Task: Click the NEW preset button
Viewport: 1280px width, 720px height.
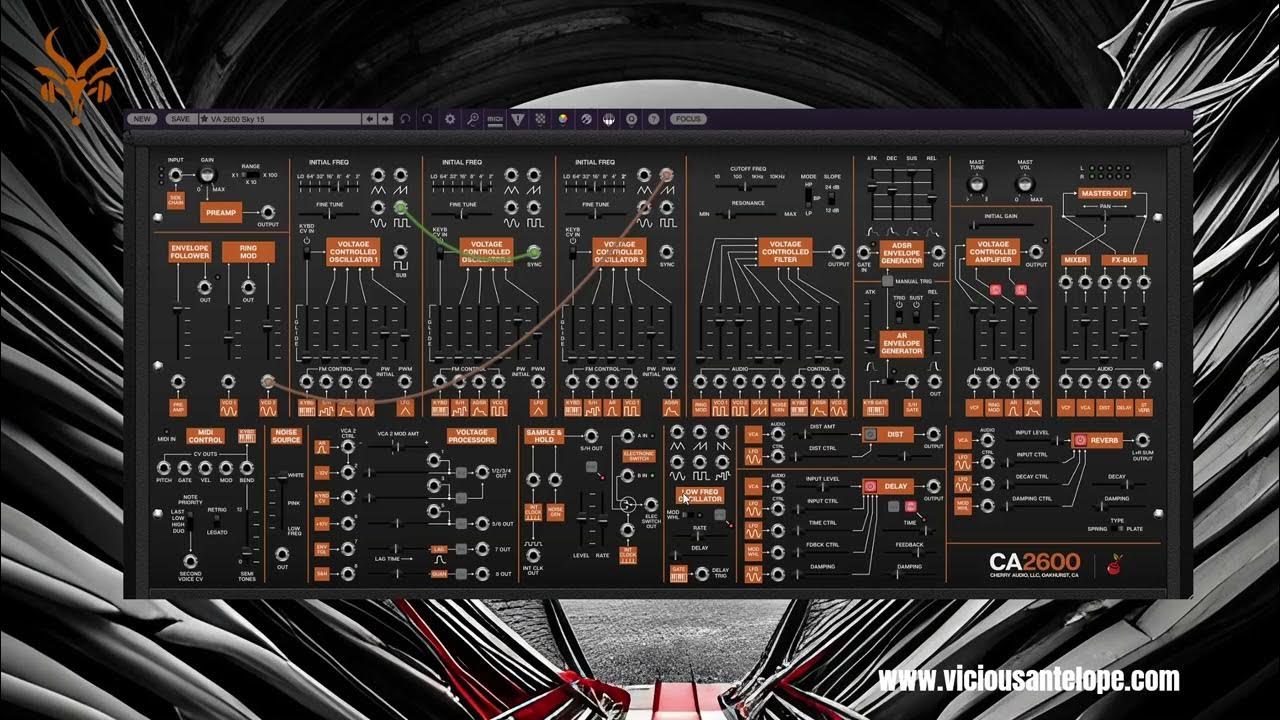Action: click(x=143, y=119)
